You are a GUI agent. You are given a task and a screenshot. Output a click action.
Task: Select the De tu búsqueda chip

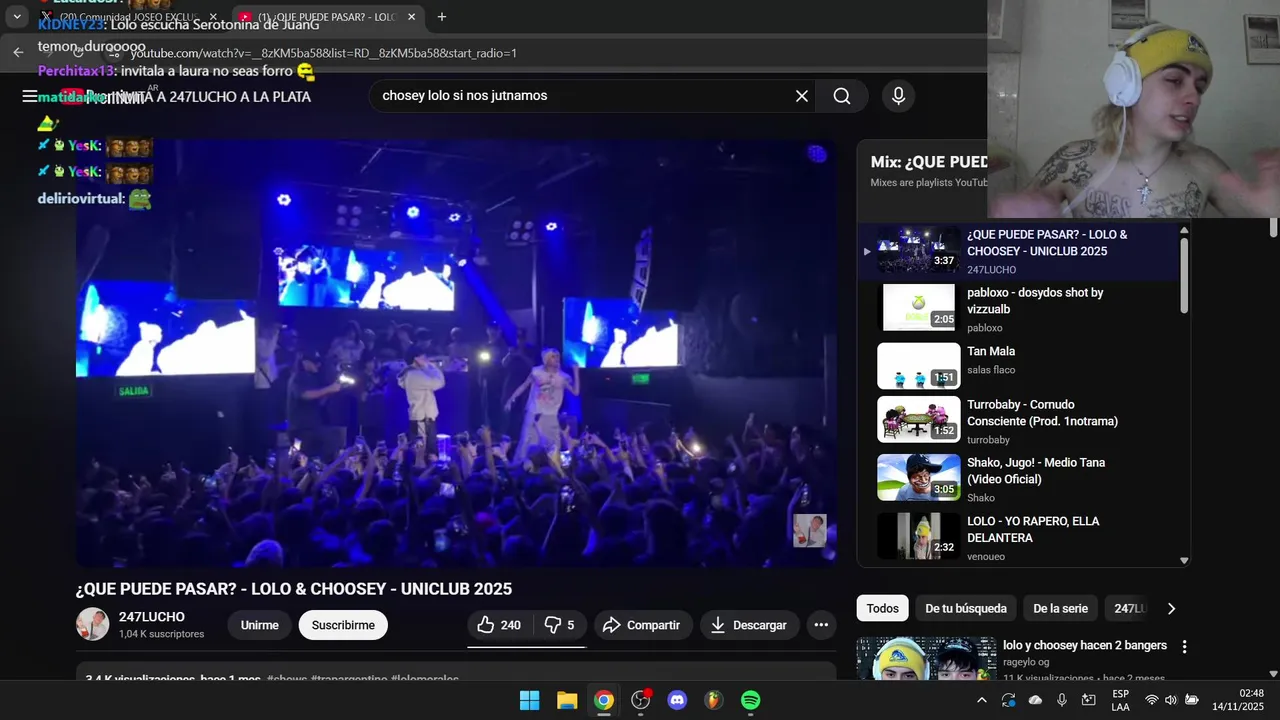966,608
